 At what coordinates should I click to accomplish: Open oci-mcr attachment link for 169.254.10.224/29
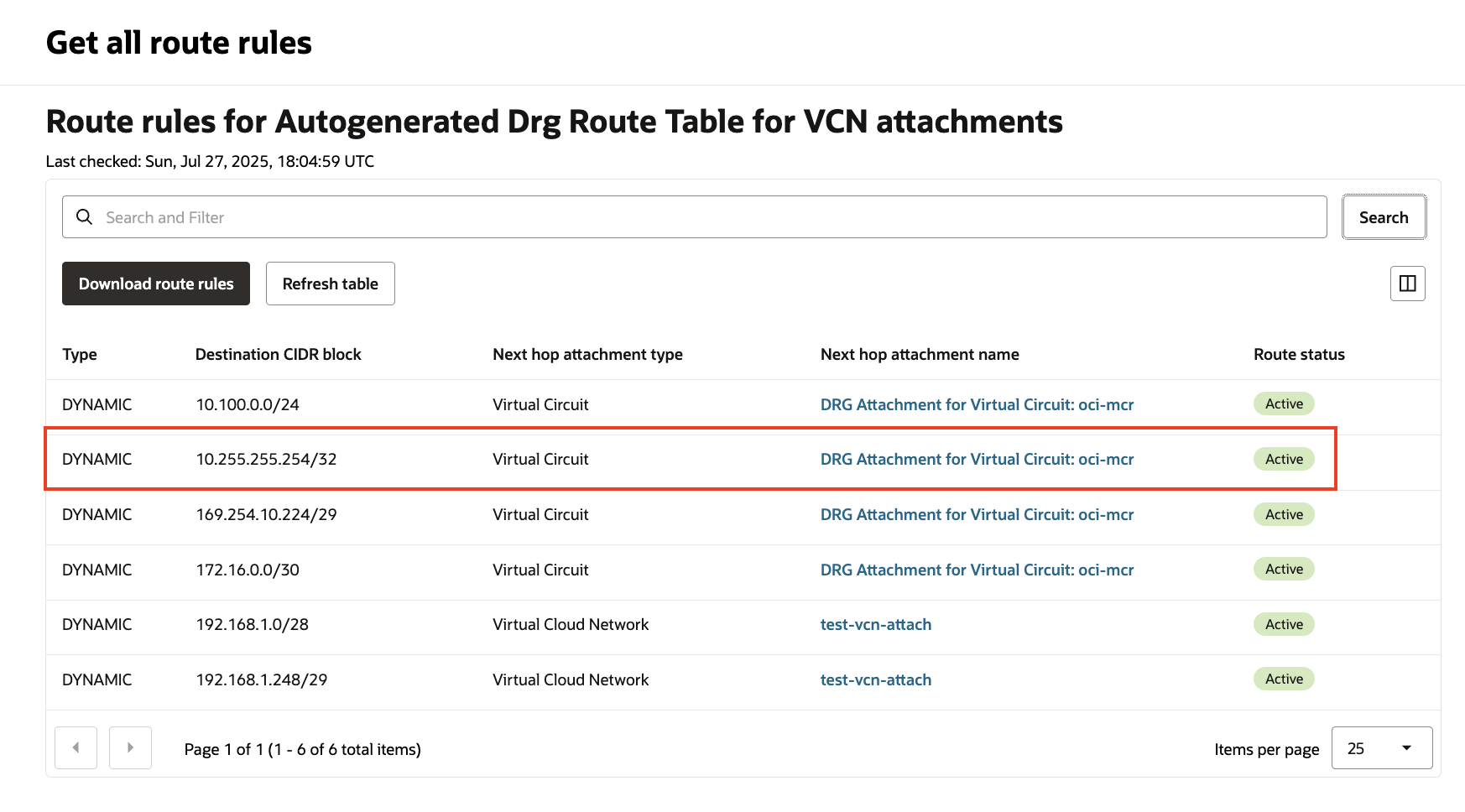977,514
